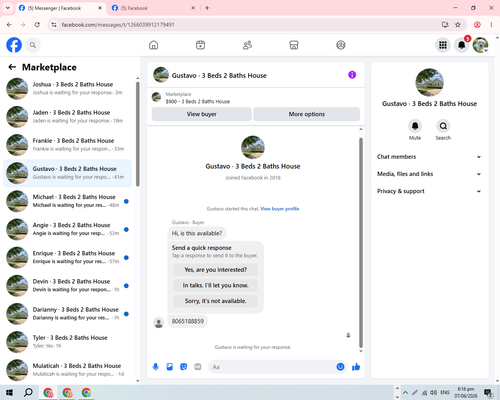Screen dimensions: 500x400
Task: Open the Facebook search icon
Action: (x=33, y=45)
